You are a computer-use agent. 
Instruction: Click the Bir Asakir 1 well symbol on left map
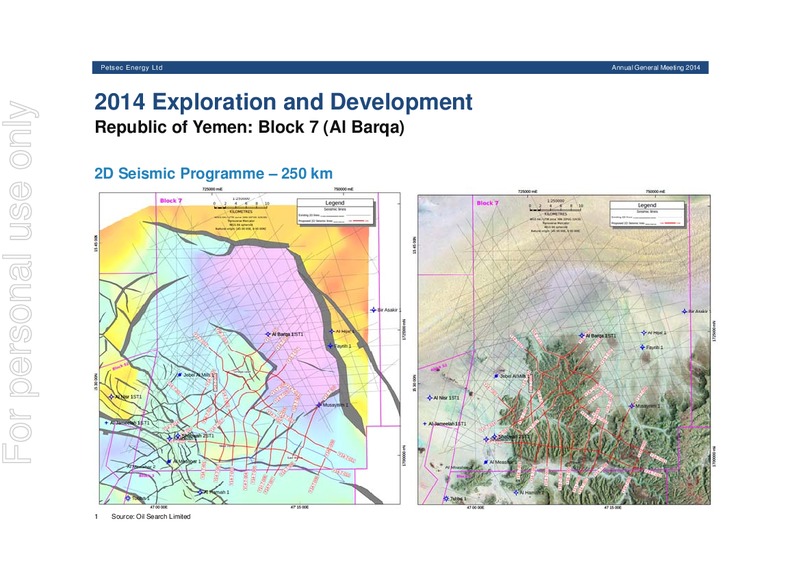coord(373,310)
